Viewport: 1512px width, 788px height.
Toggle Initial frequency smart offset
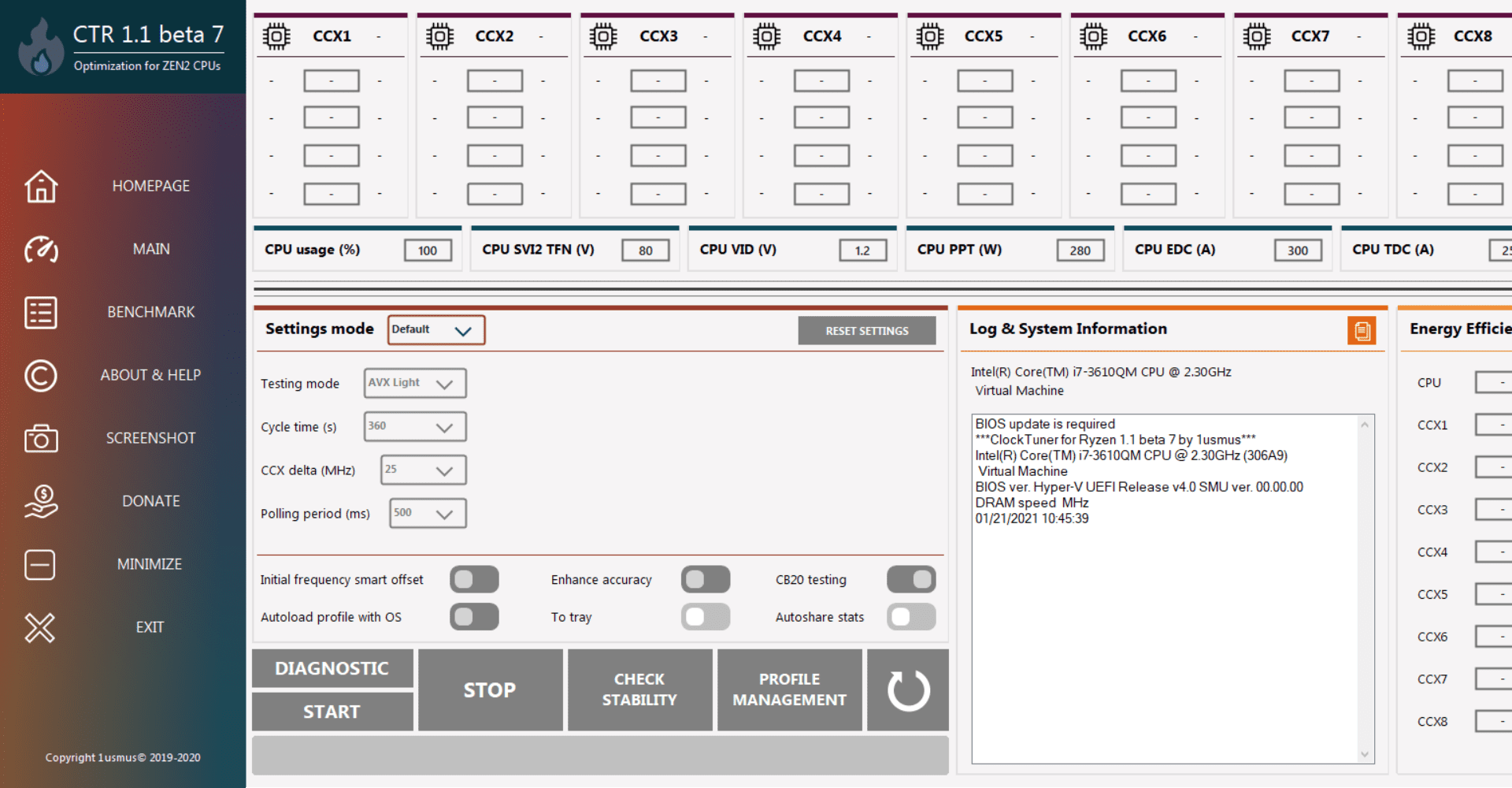474,579
